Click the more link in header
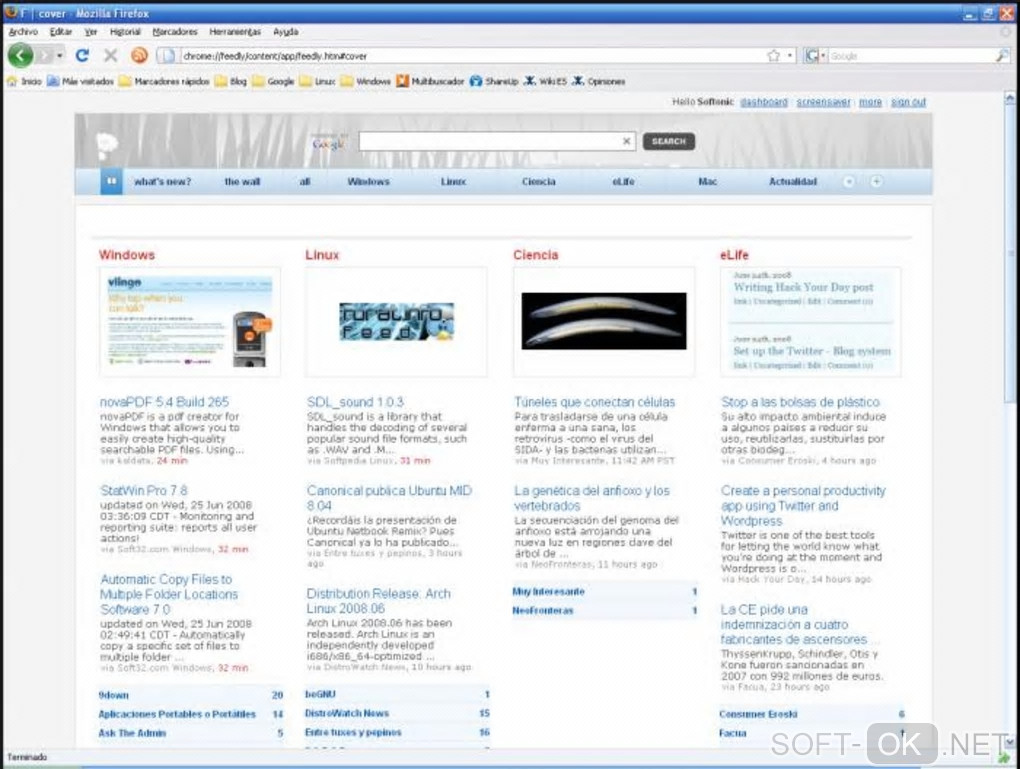 (870, 102)
